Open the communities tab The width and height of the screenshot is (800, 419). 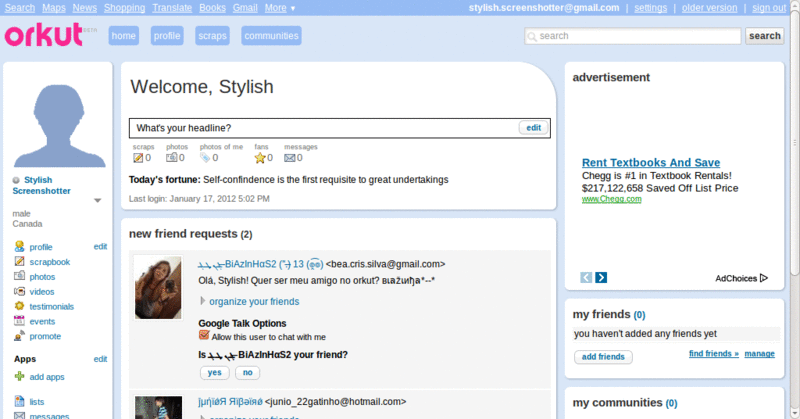(x=271, y=36)
